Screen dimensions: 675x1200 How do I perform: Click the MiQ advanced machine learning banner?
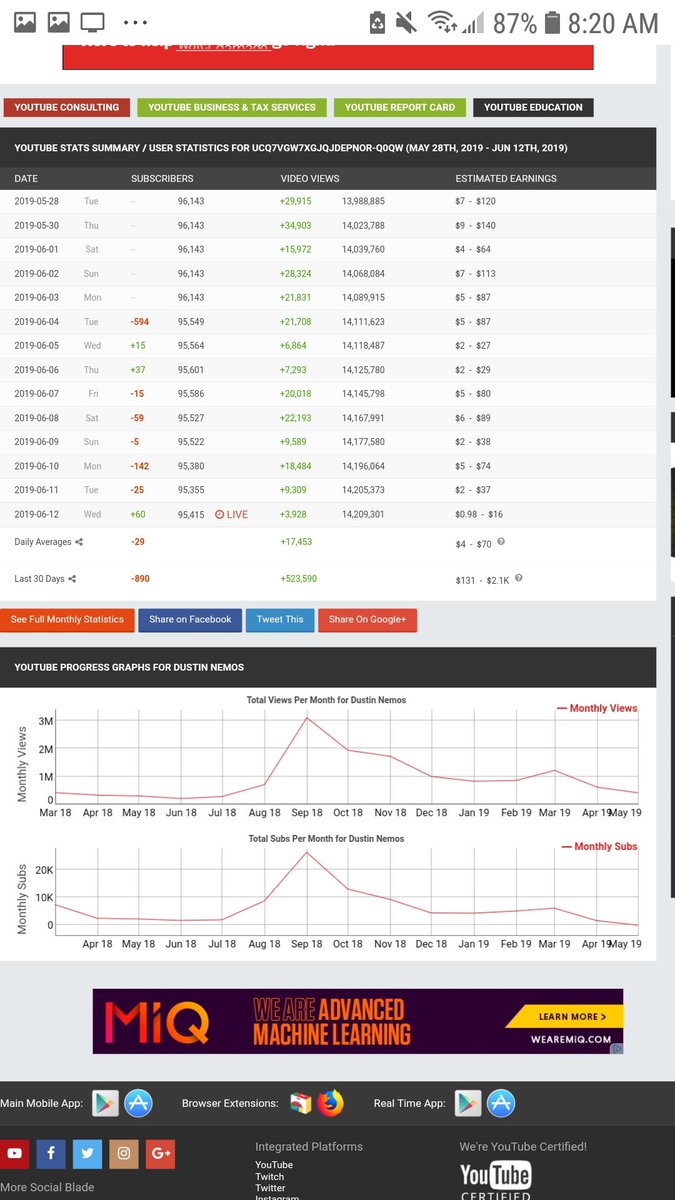point(358,1021)
